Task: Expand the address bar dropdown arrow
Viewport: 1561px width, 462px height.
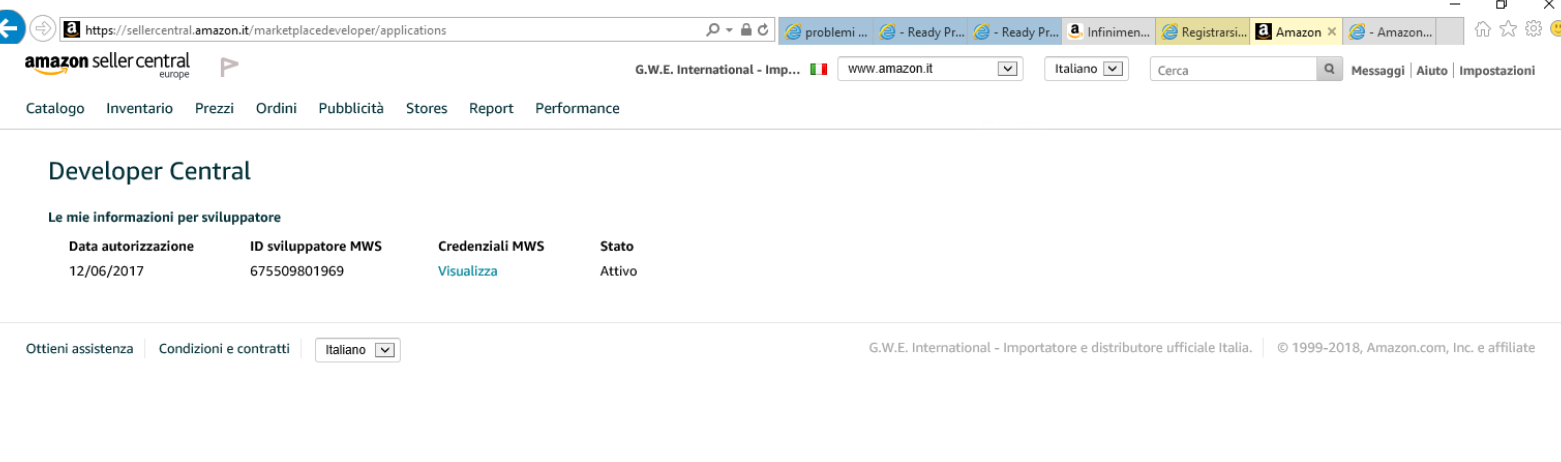Action: (x=729, y=30)
